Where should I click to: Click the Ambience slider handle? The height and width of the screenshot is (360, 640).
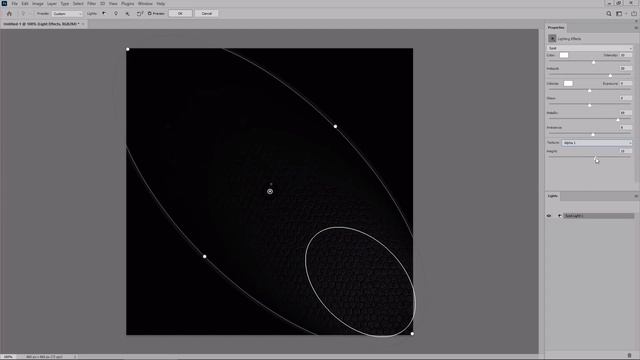point(593,134)
